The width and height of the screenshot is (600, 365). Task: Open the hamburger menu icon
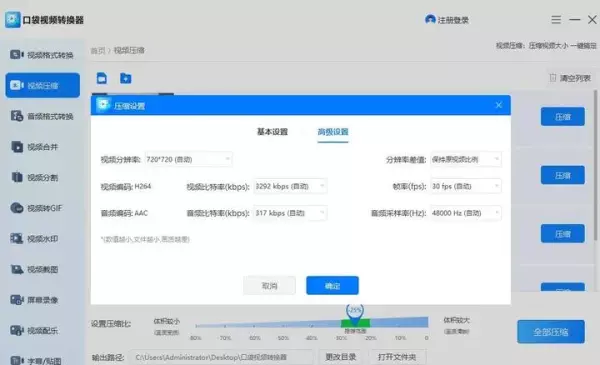pyautogui.click(x=556, y=20)
